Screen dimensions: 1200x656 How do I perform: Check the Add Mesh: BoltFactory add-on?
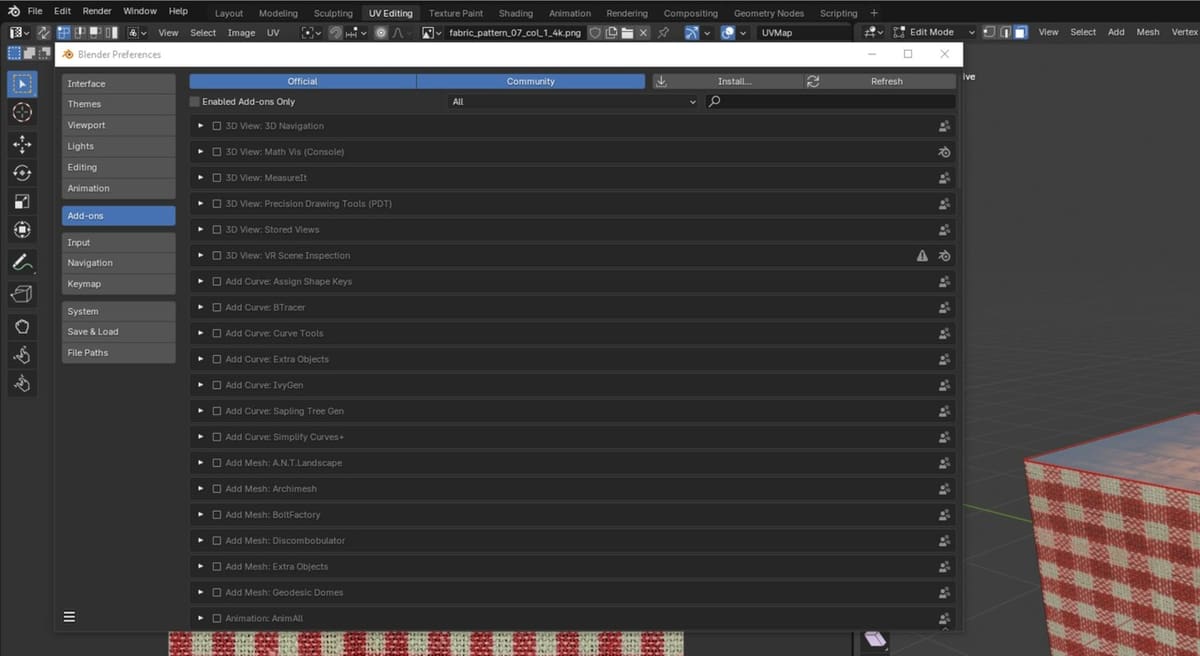[x=216, y=515]
